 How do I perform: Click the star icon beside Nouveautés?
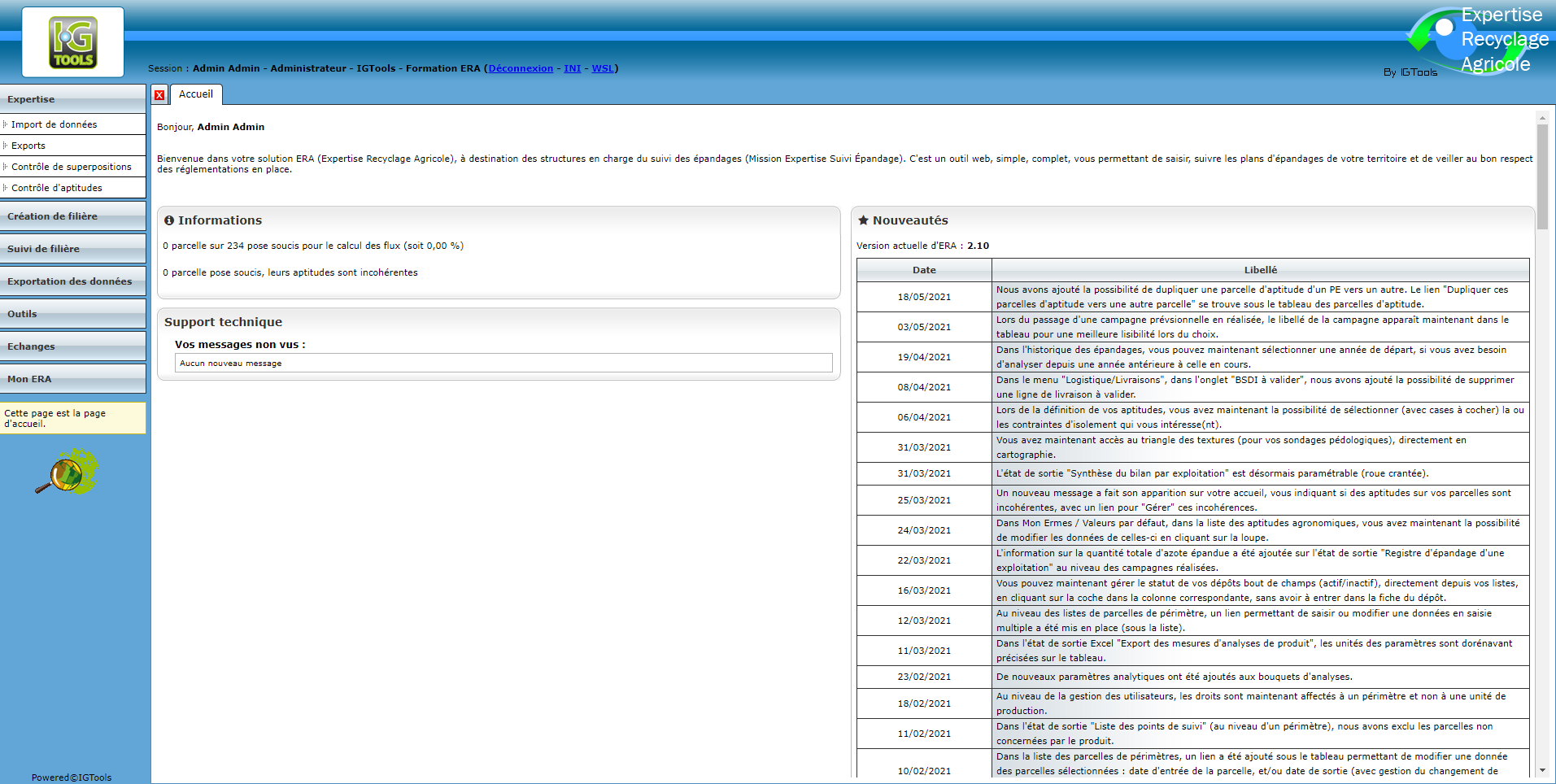pyautogui.click(x=863, y=220)
